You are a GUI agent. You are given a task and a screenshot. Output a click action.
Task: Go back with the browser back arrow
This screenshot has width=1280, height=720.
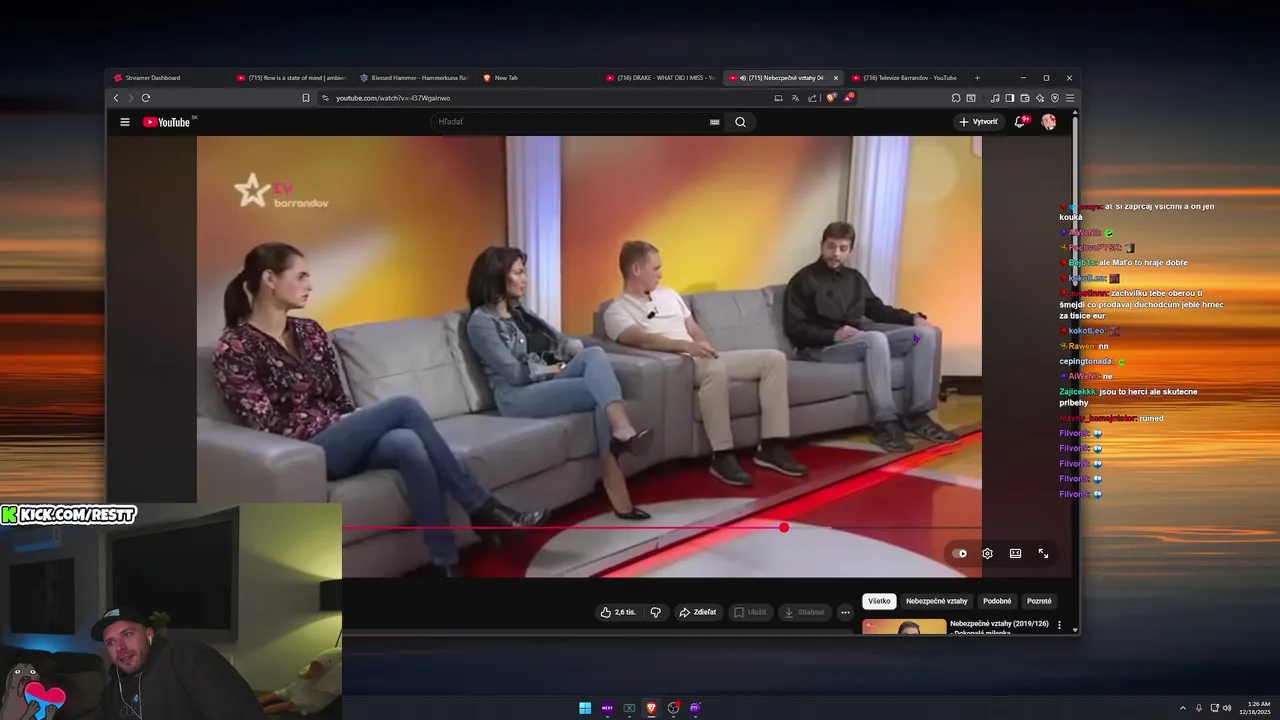pyautogui.click(x=116, y=98)
